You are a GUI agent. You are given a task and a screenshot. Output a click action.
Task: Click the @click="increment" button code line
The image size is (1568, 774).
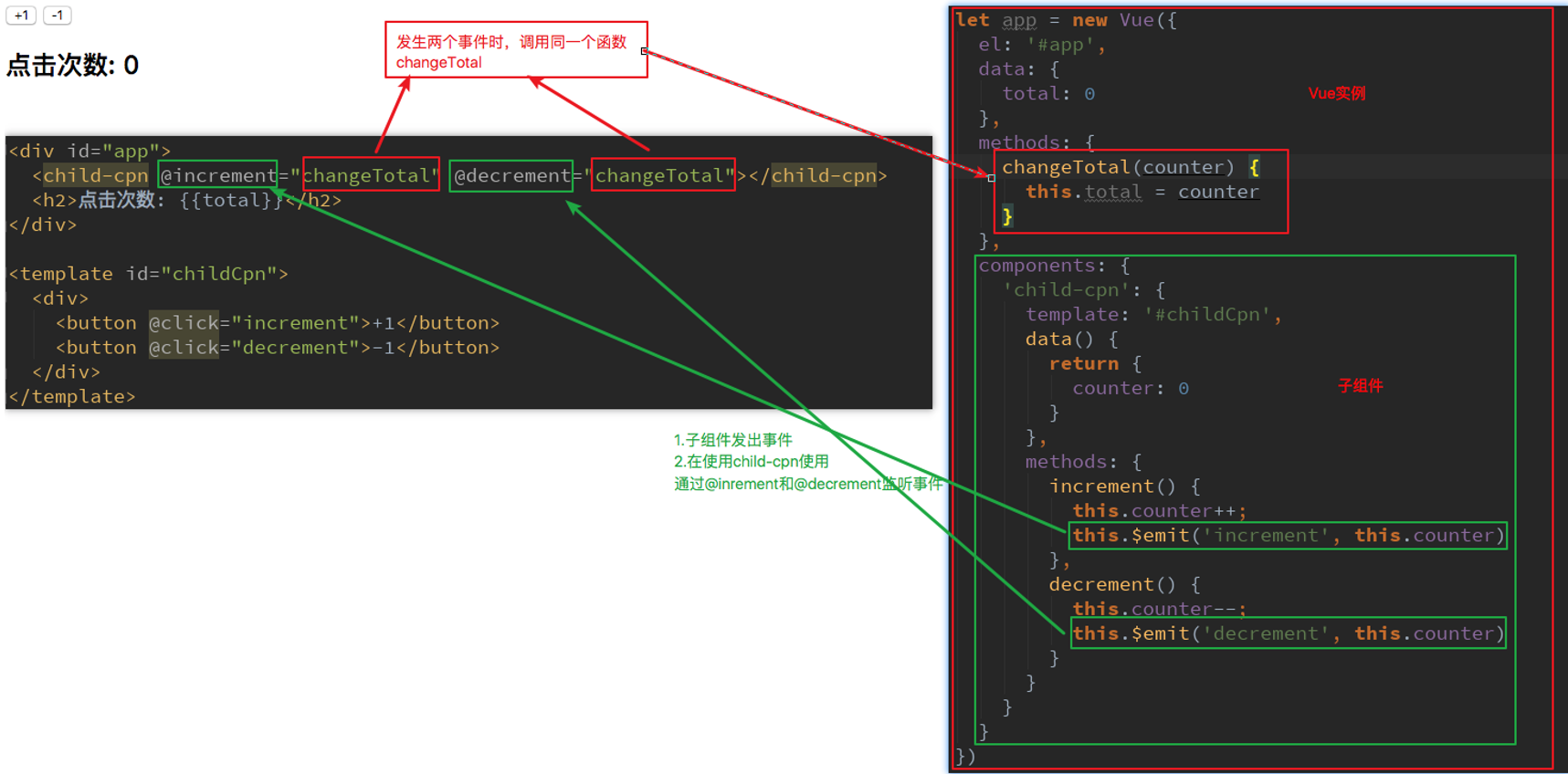click(278, 323)
